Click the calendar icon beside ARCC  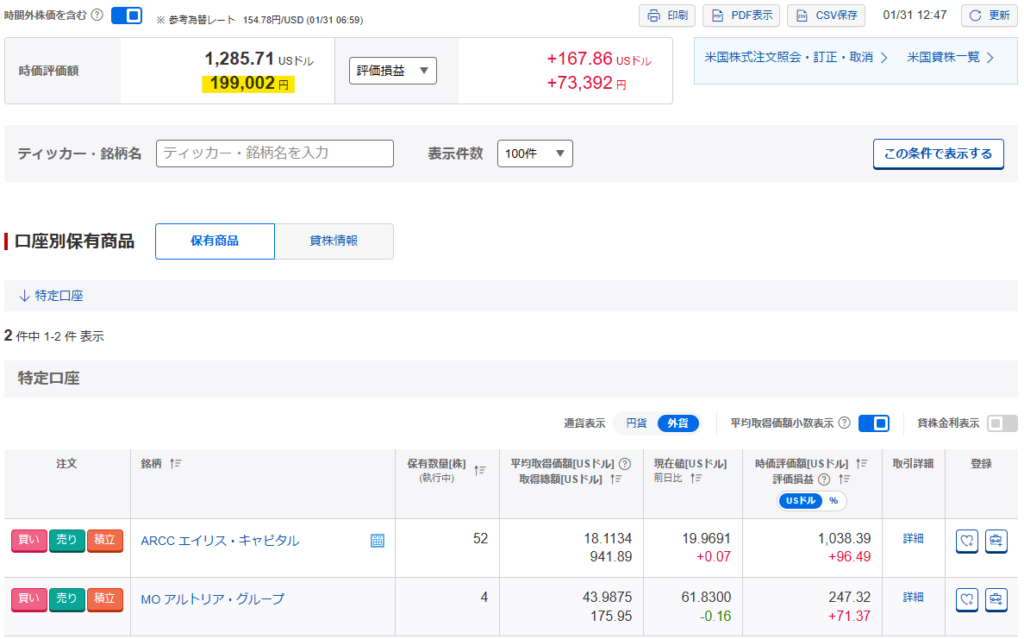(377, 541)
